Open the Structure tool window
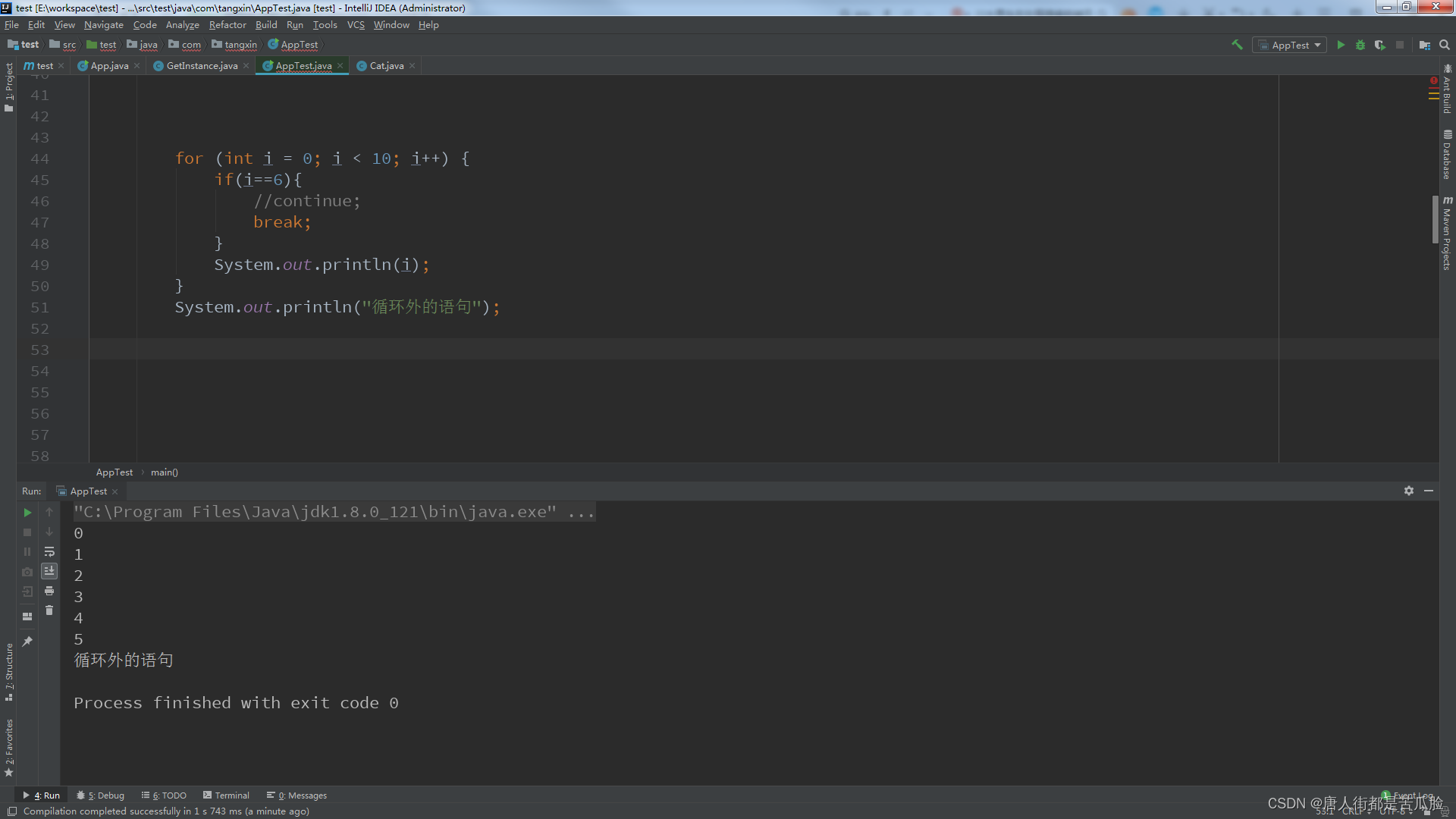This screenshot has height=819, width=1456. pos(8,671)
